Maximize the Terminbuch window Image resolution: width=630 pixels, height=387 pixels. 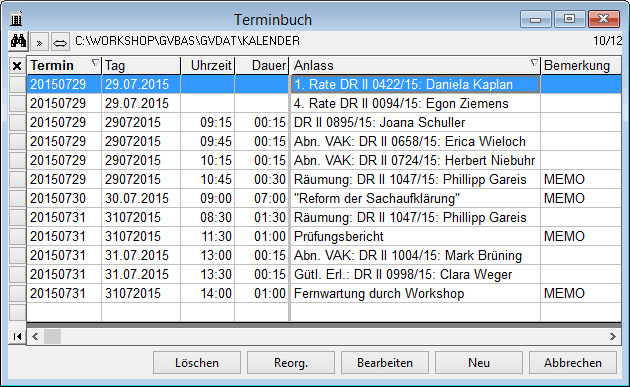tap(569, 18)
